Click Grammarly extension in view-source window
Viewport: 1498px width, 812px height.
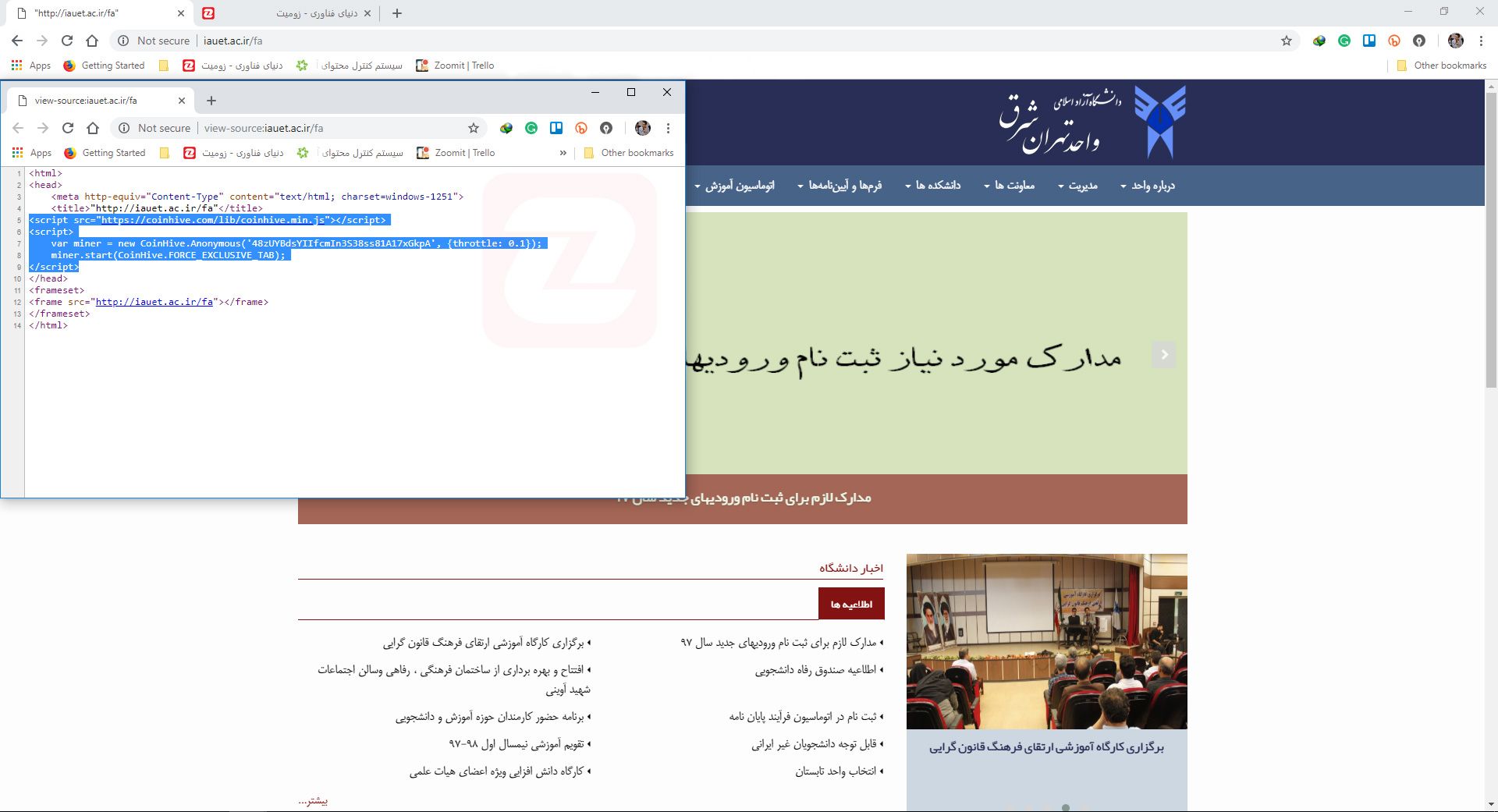[531, 128]
